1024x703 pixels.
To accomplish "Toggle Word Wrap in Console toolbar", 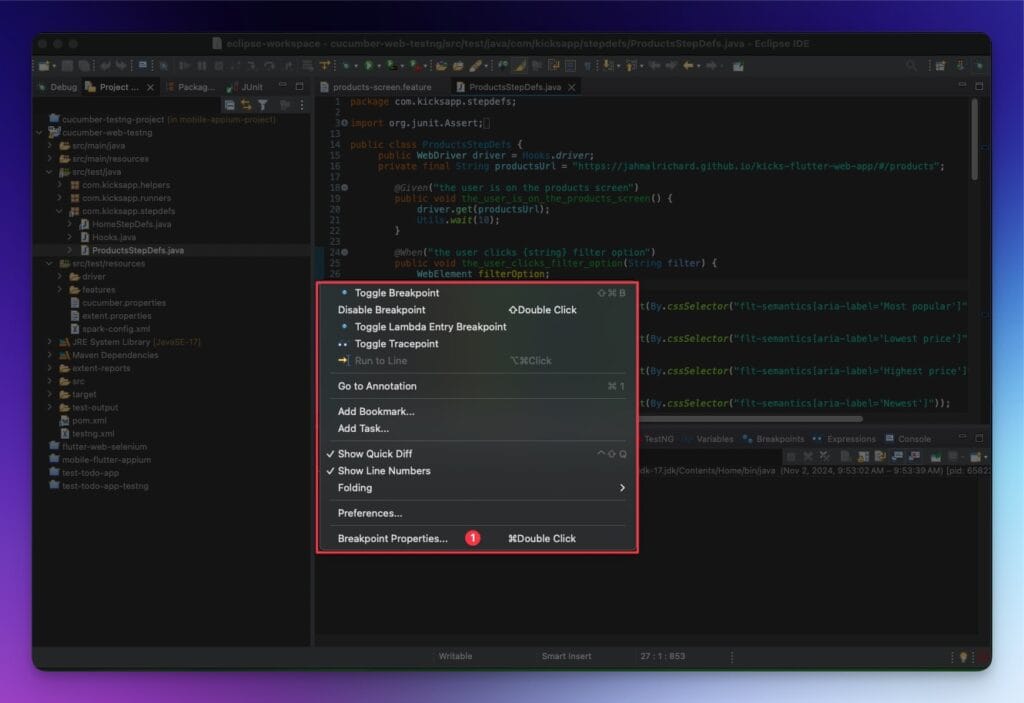I will 880,456.
